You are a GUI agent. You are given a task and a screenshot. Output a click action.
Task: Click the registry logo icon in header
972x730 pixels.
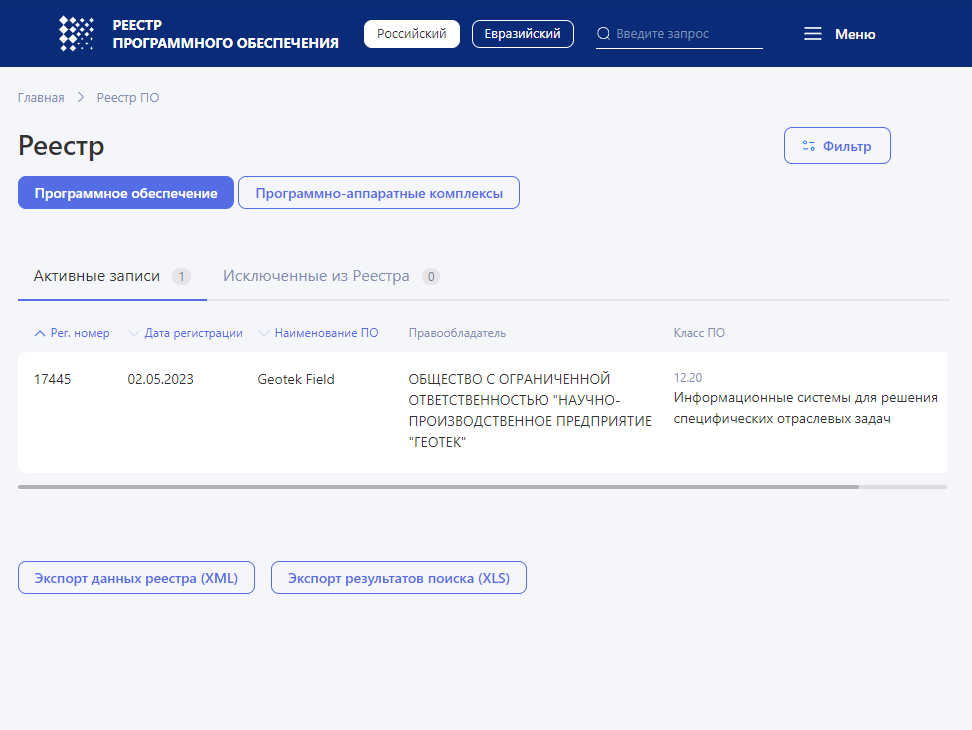point(77,34)
